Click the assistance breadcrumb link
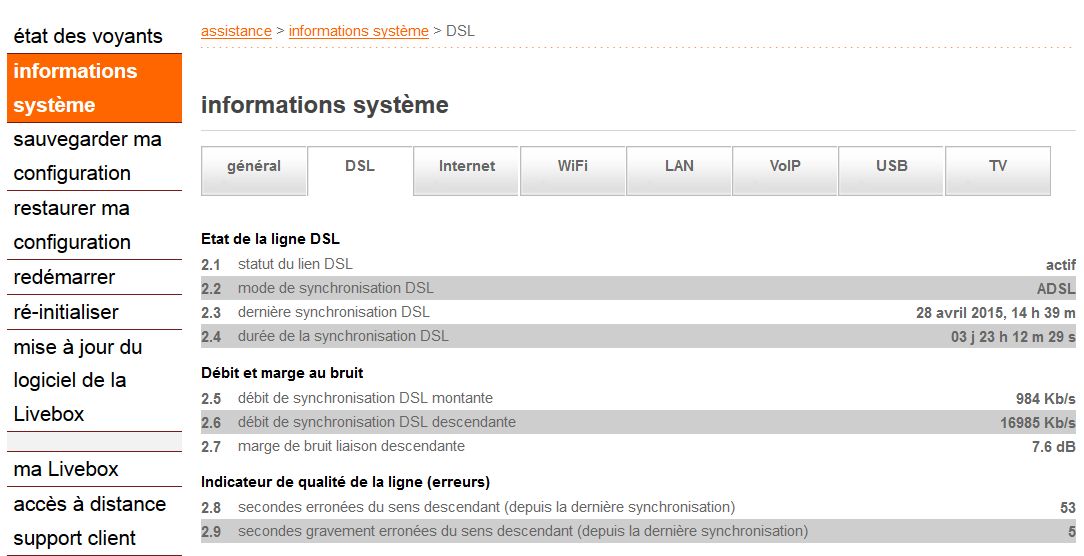Image resolution: width=1084 pixels, height=556 pixels. pyautogui.click(x=236, y=31)
